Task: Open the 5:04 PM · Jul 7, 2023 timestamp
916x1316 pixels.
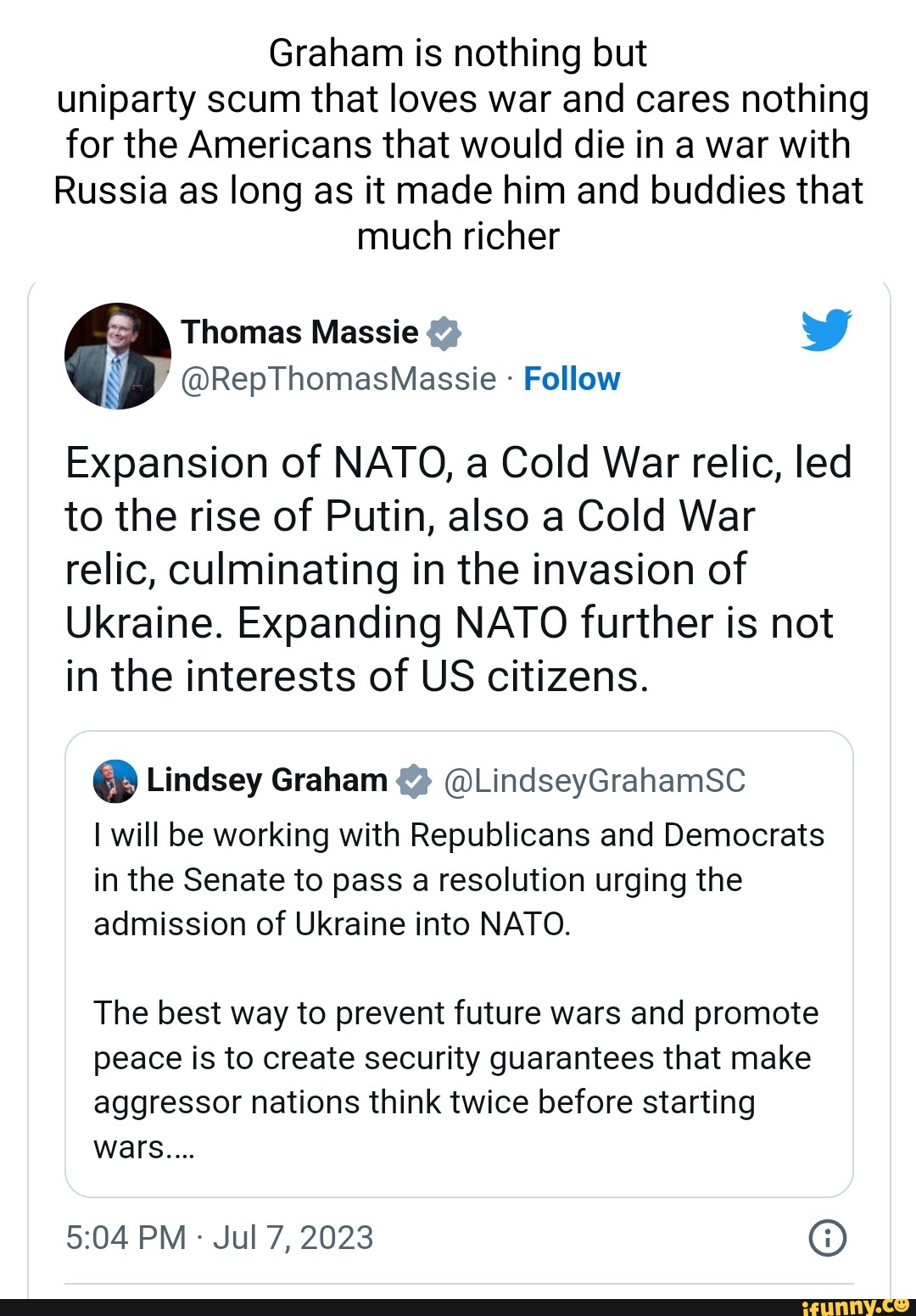Action: pos(219,1238)
